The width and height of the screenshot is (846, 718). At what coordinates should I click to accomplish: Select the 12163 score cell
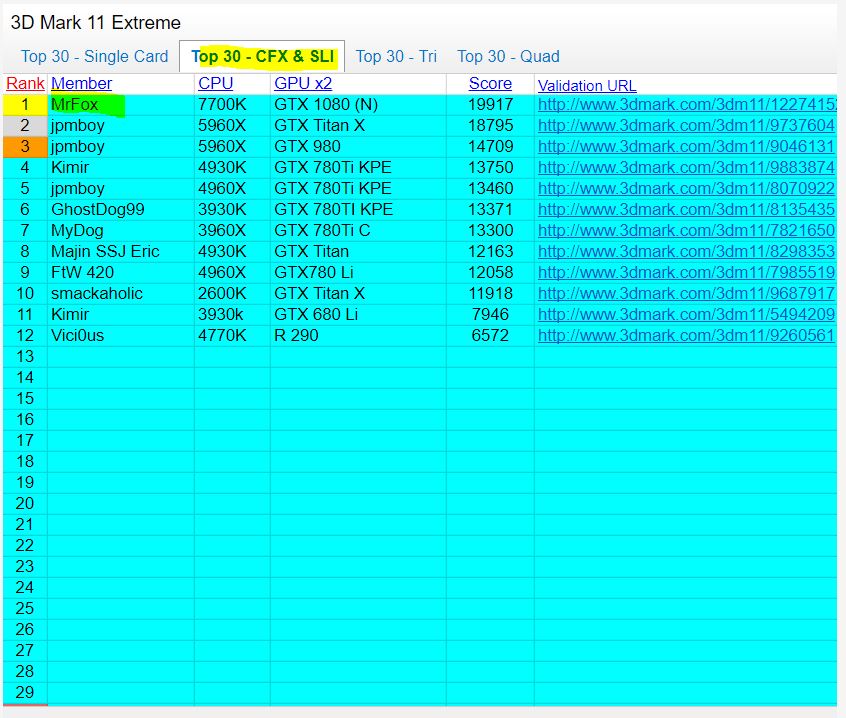(490, 251)
